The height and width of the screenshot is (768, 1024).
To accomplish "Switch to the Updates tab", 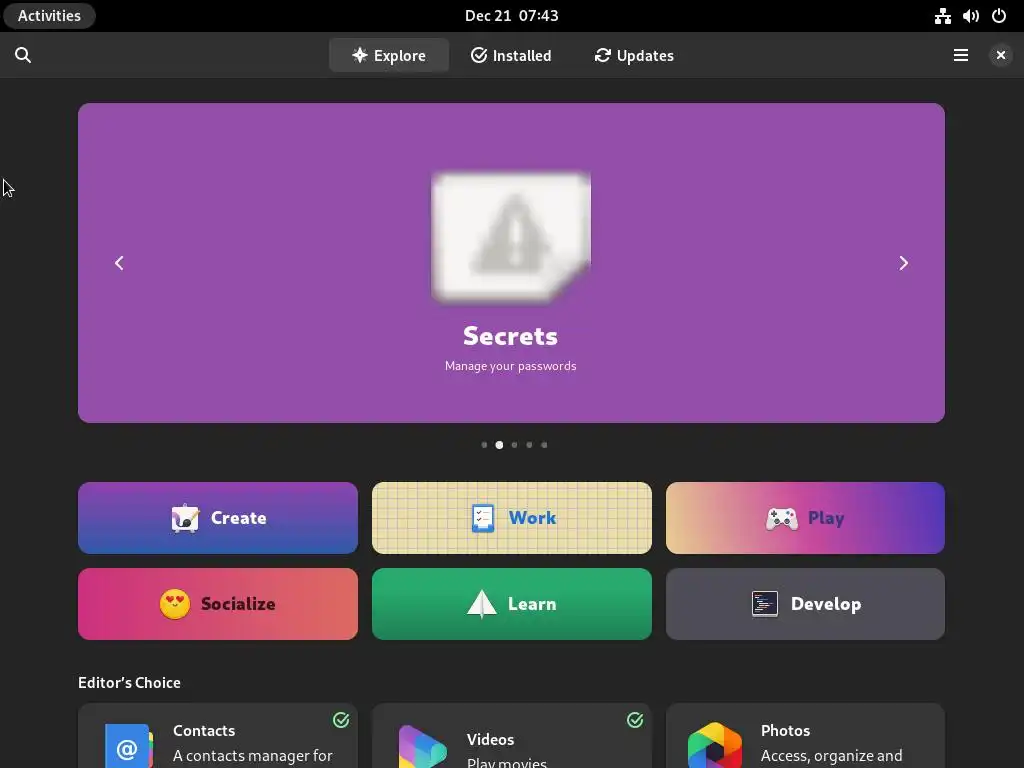I will click(634, 56).
